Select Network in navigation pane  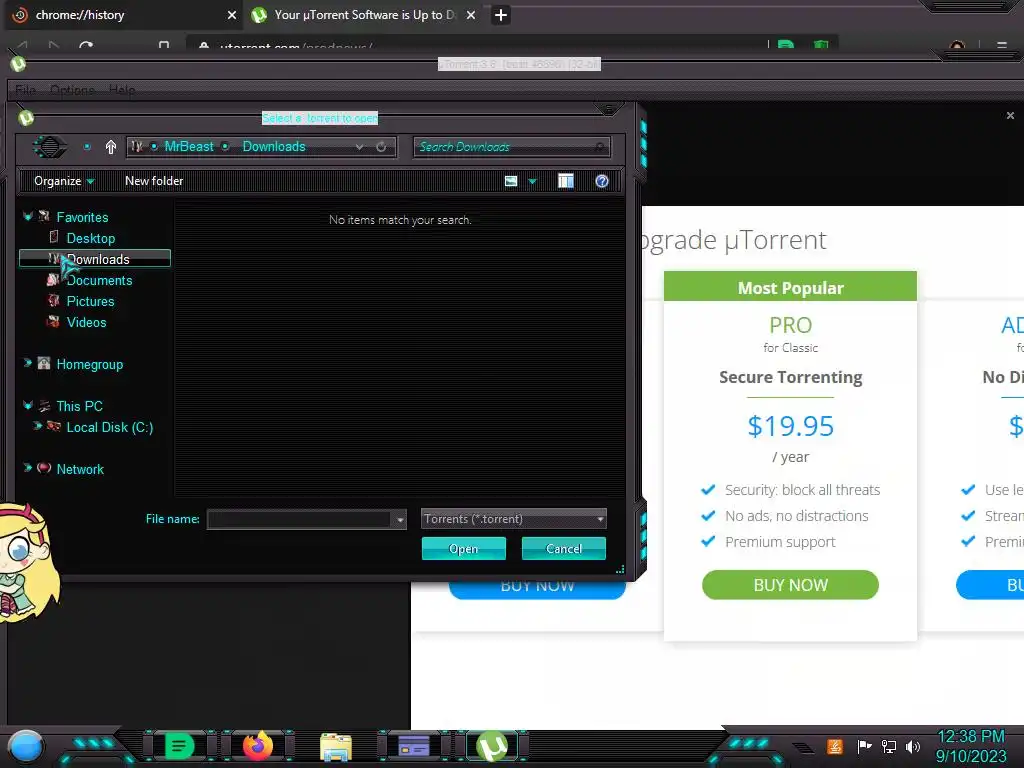(80, 469)
